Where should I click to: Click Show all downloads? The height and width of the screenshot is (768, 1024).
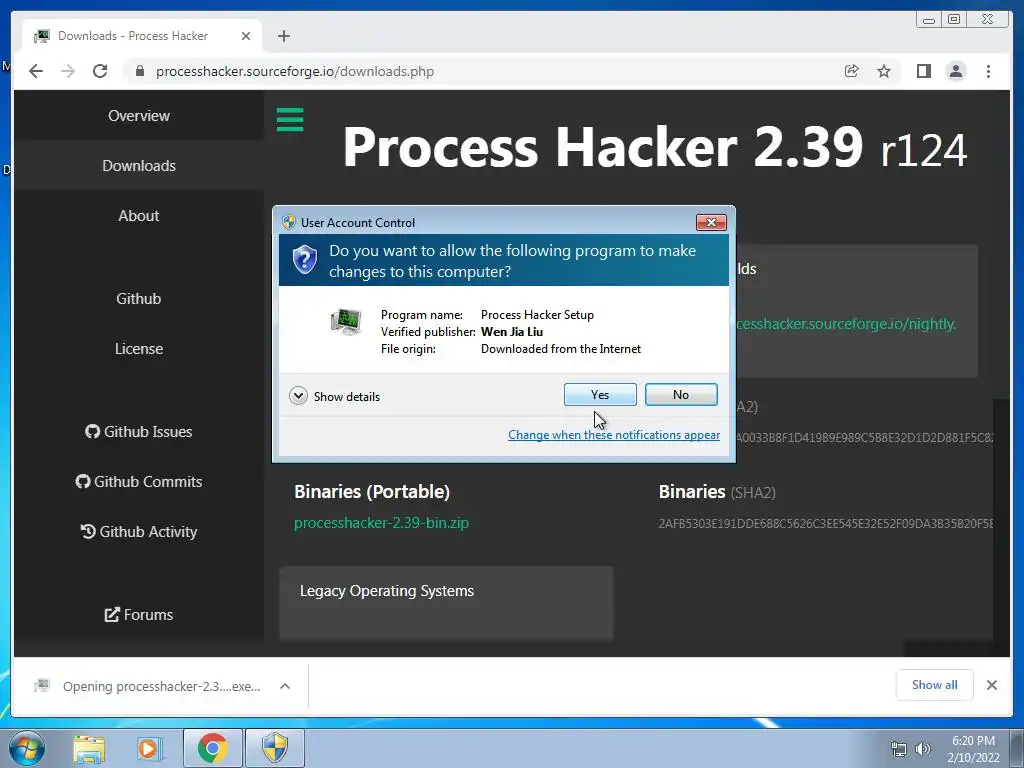935,685
